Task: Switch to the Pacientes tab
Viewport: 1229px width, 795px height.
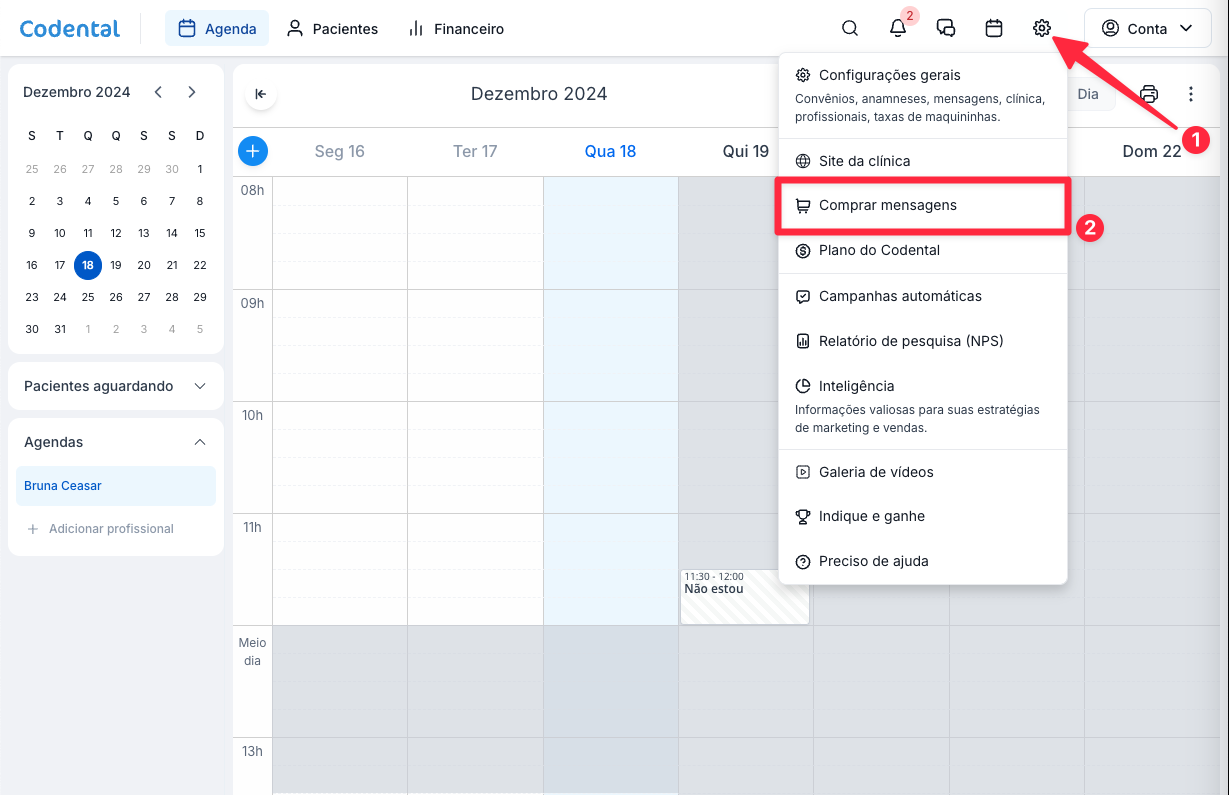Action: 332,29
